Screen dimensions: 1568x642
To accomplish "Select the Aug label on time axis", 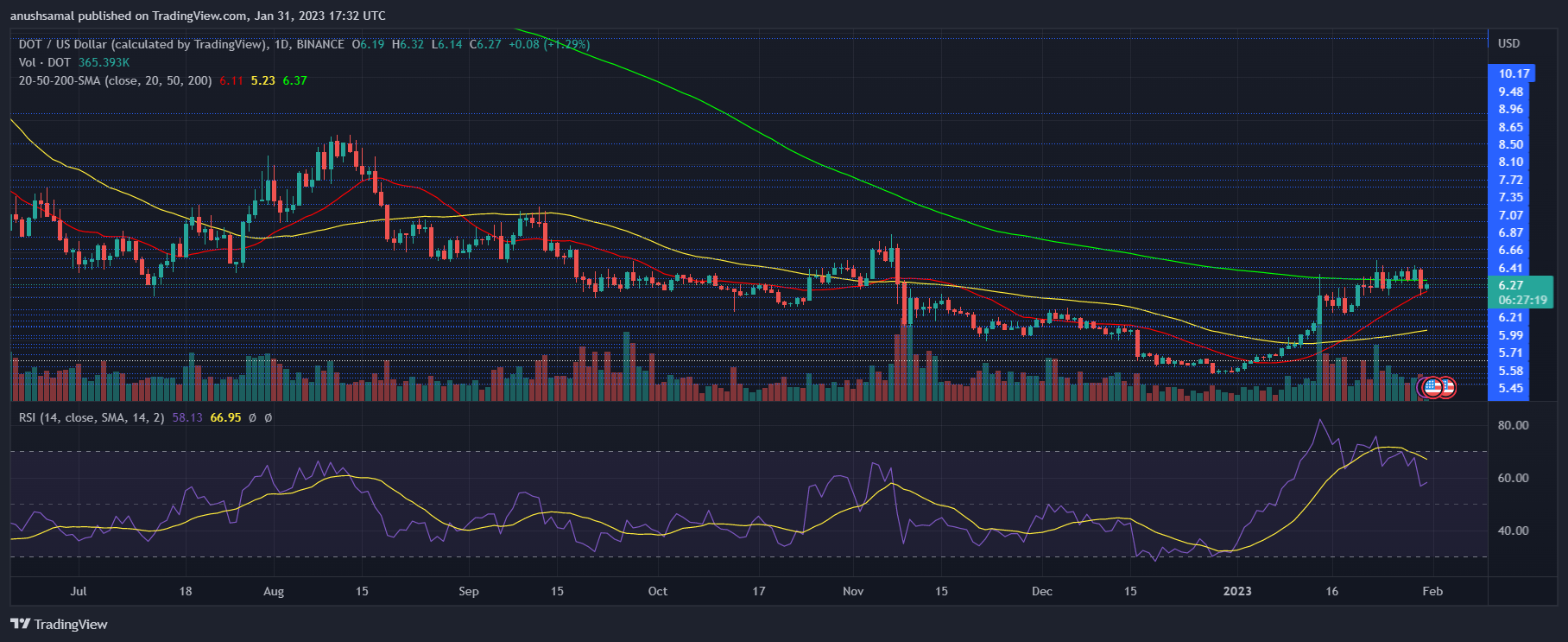I will point(273,591).
